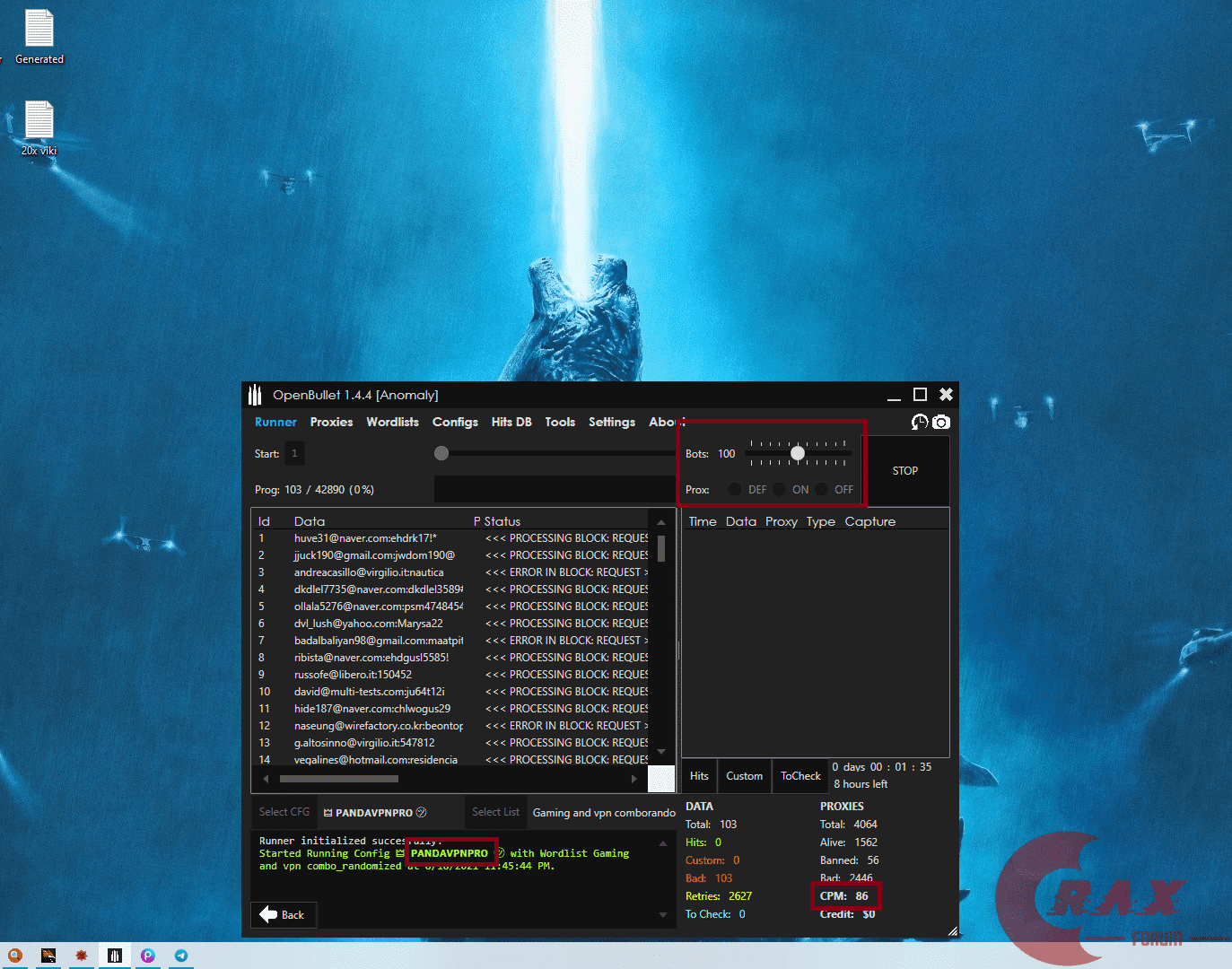Click the data list horizontal scrollbar thumb

point(339,779)
